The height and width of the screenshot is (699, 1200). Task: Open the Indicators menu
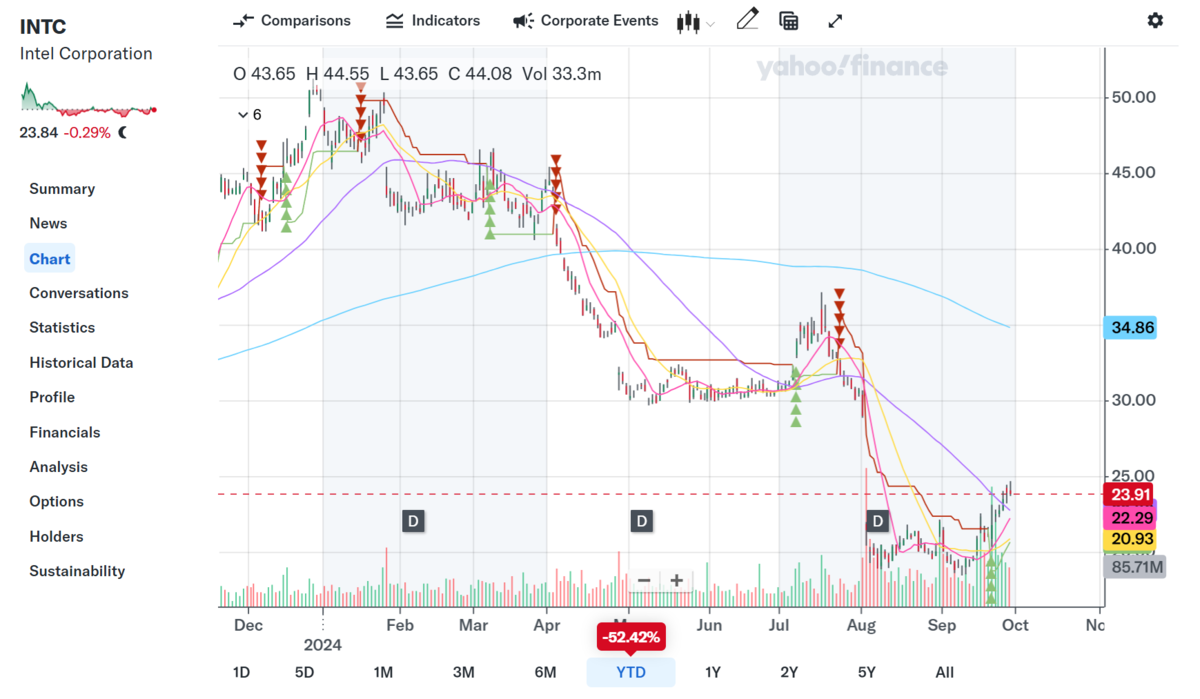point(433,20)
